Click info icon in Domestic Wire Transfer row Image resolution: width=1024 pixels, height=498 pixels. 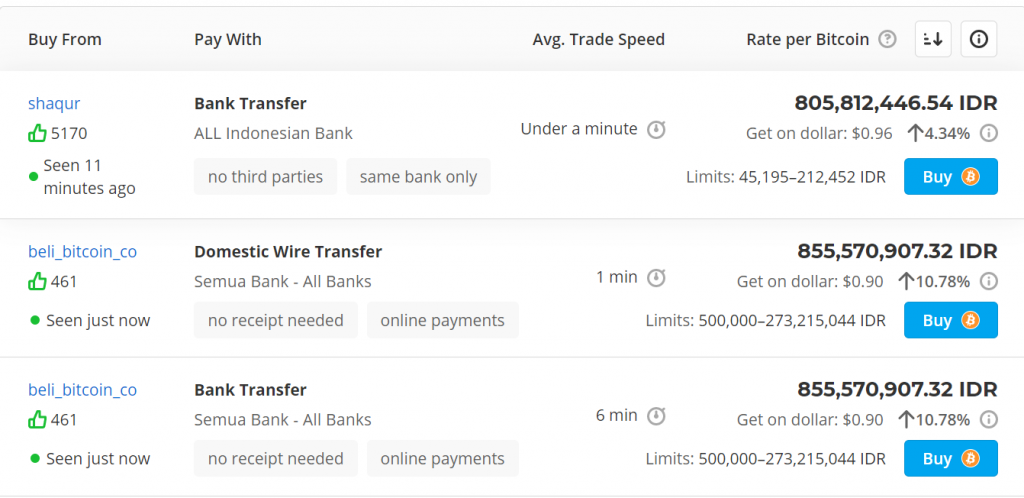[x=989, y=282]
